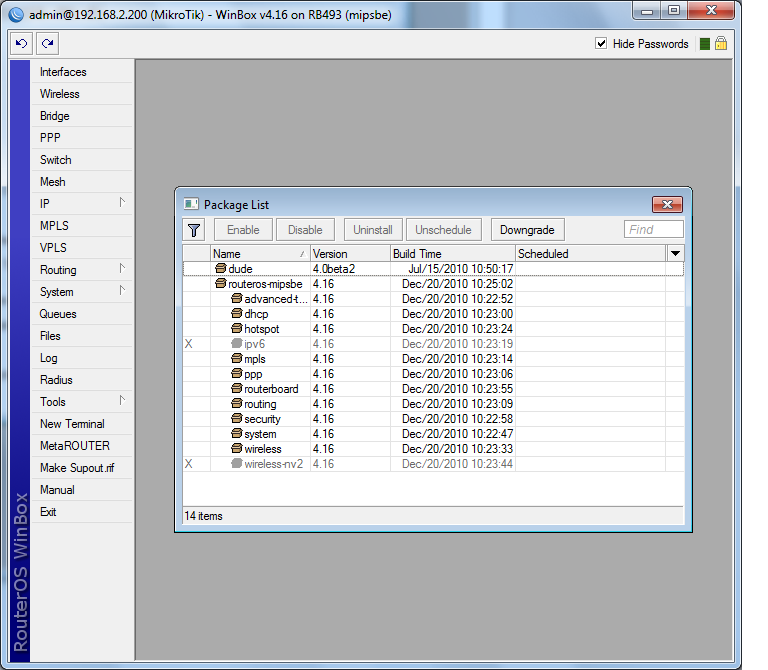Launch New Terminal from the sidebar

82,424
